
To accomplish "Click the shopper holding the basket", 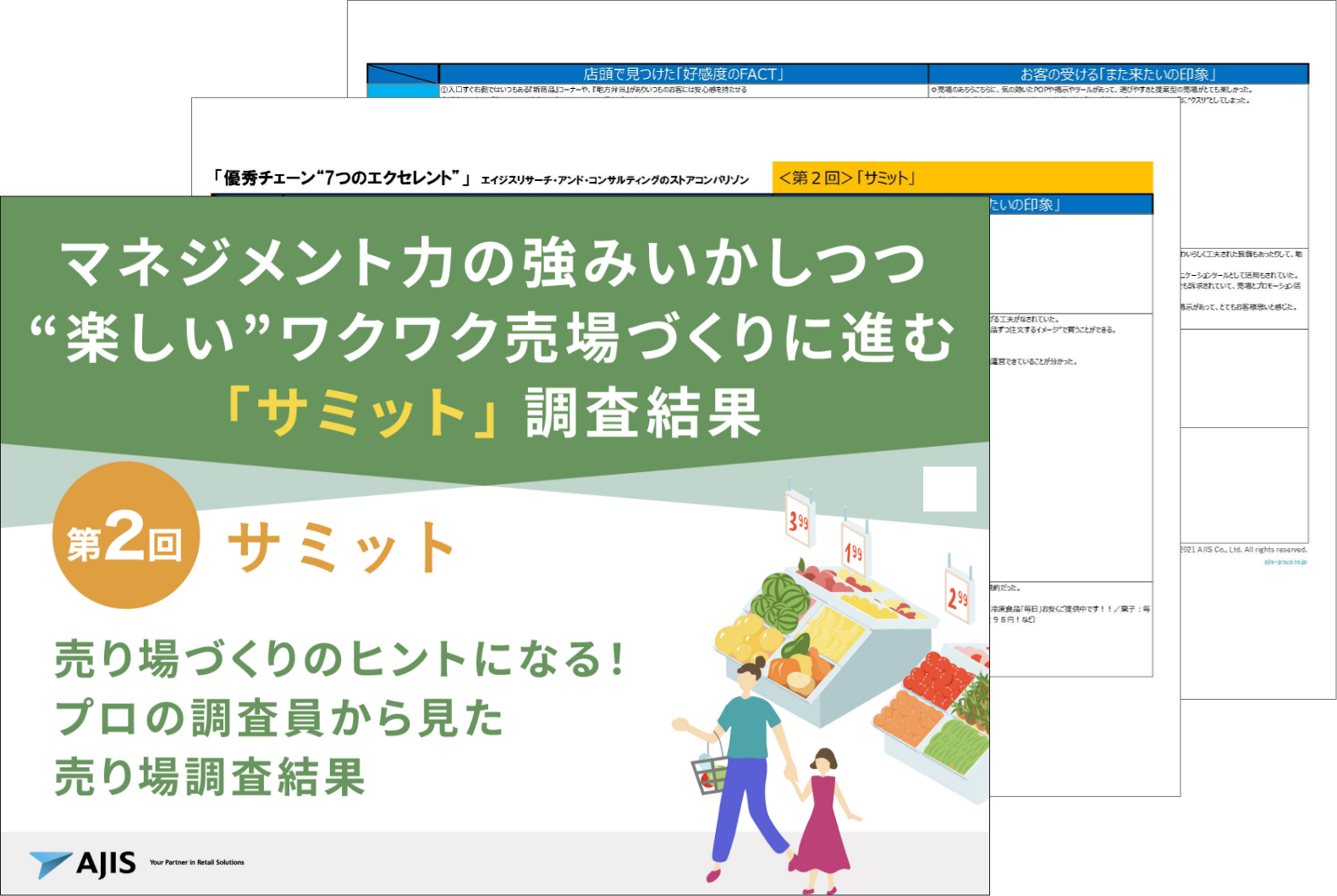I will point(740,768).
